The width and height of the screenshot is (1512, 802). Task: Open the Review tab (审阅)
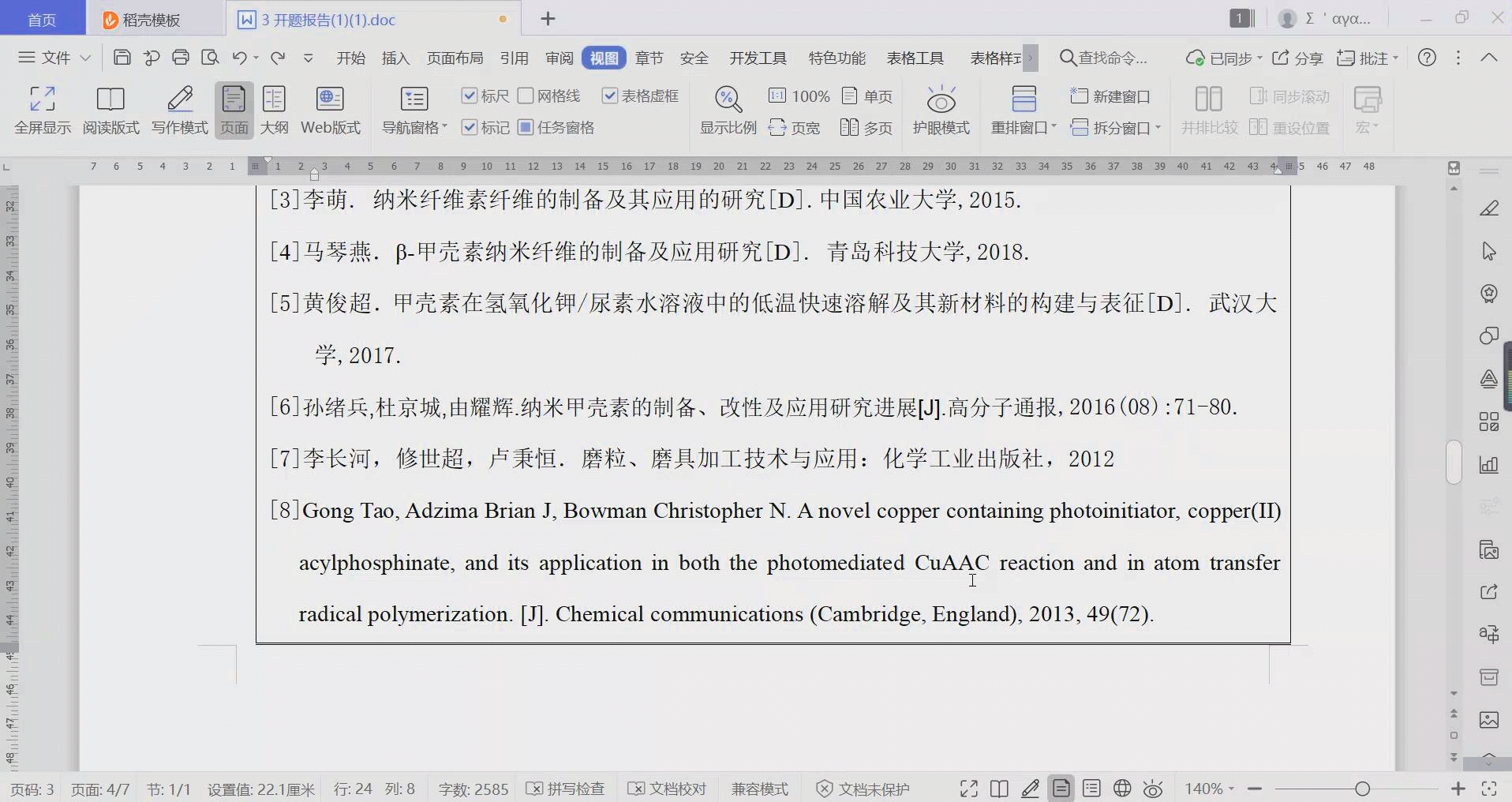(x=560, y=58)
